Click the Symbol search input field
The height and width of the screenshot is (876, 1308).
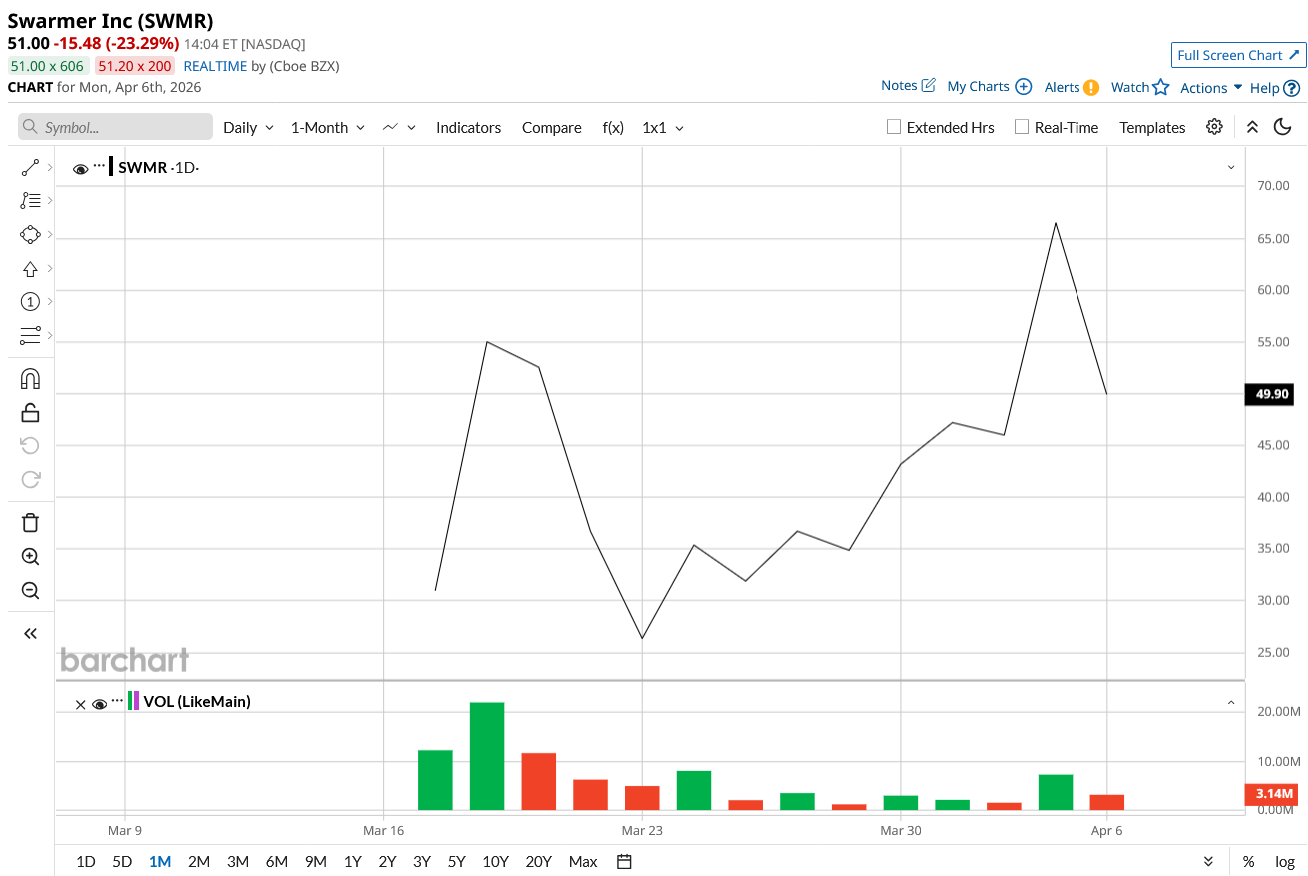(x=115, y=127)
